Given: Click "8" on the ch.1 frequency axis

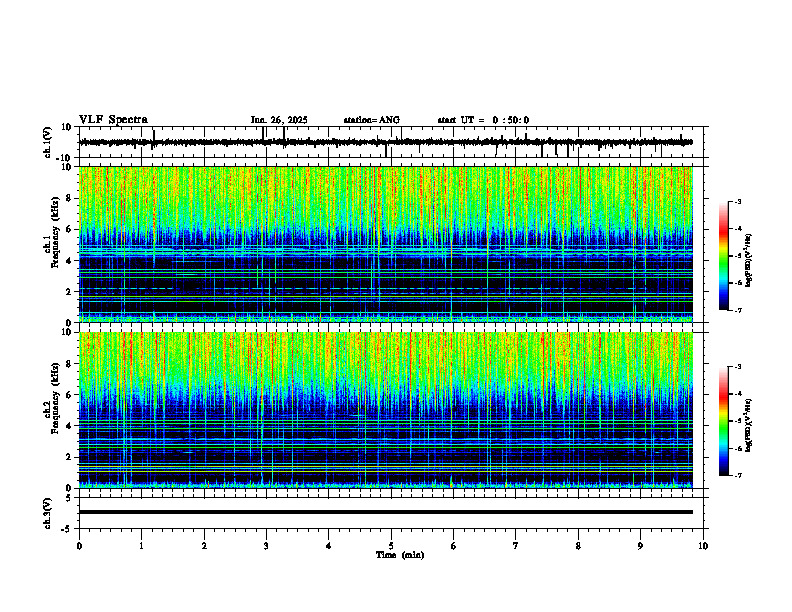Looking at the screenshot, I should tap(70, 198).
